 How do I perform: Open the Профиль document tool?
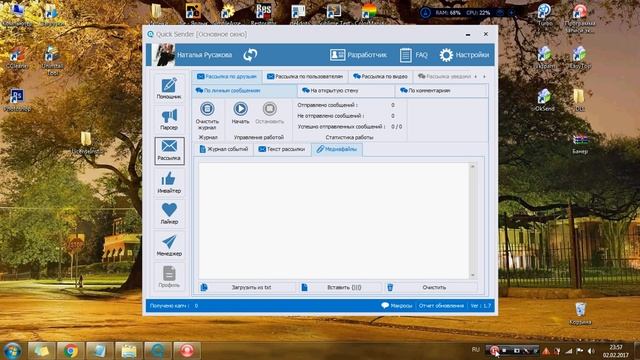click(169, 276)
